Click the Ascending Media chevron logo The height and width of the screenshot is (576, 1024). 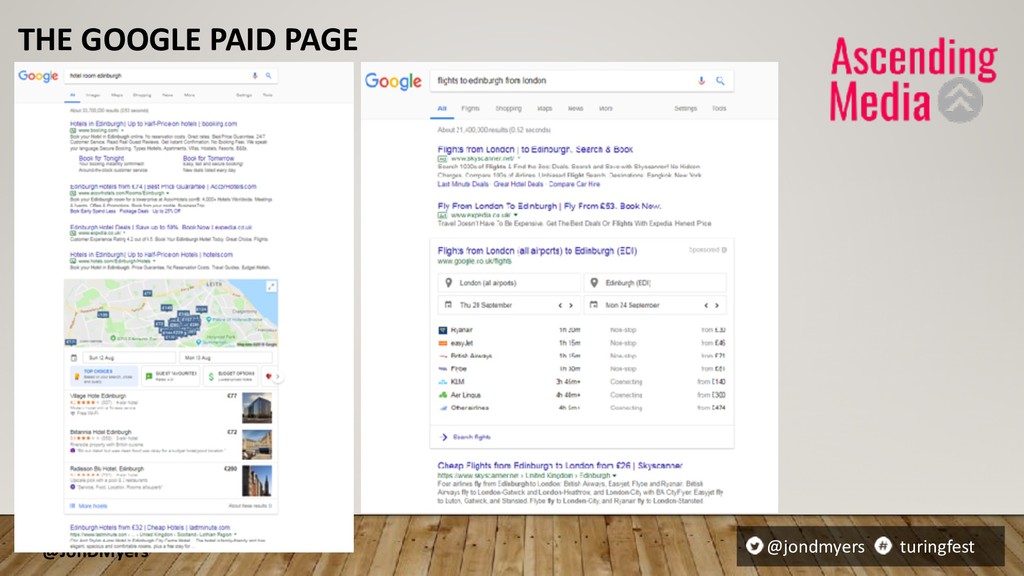click(x=960, y=100)
